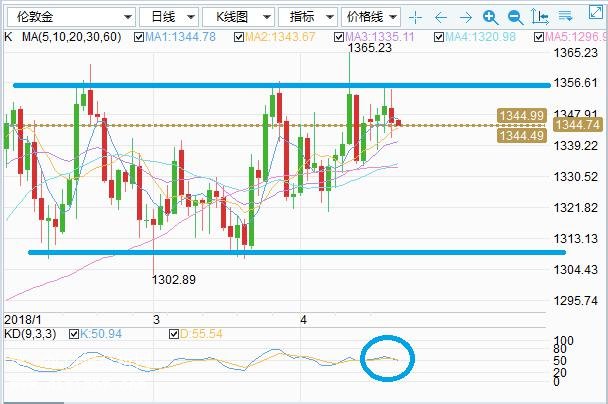The image size is (608, 404).
Task: Zoom in on the chart
Action: [x=491, y=17]
